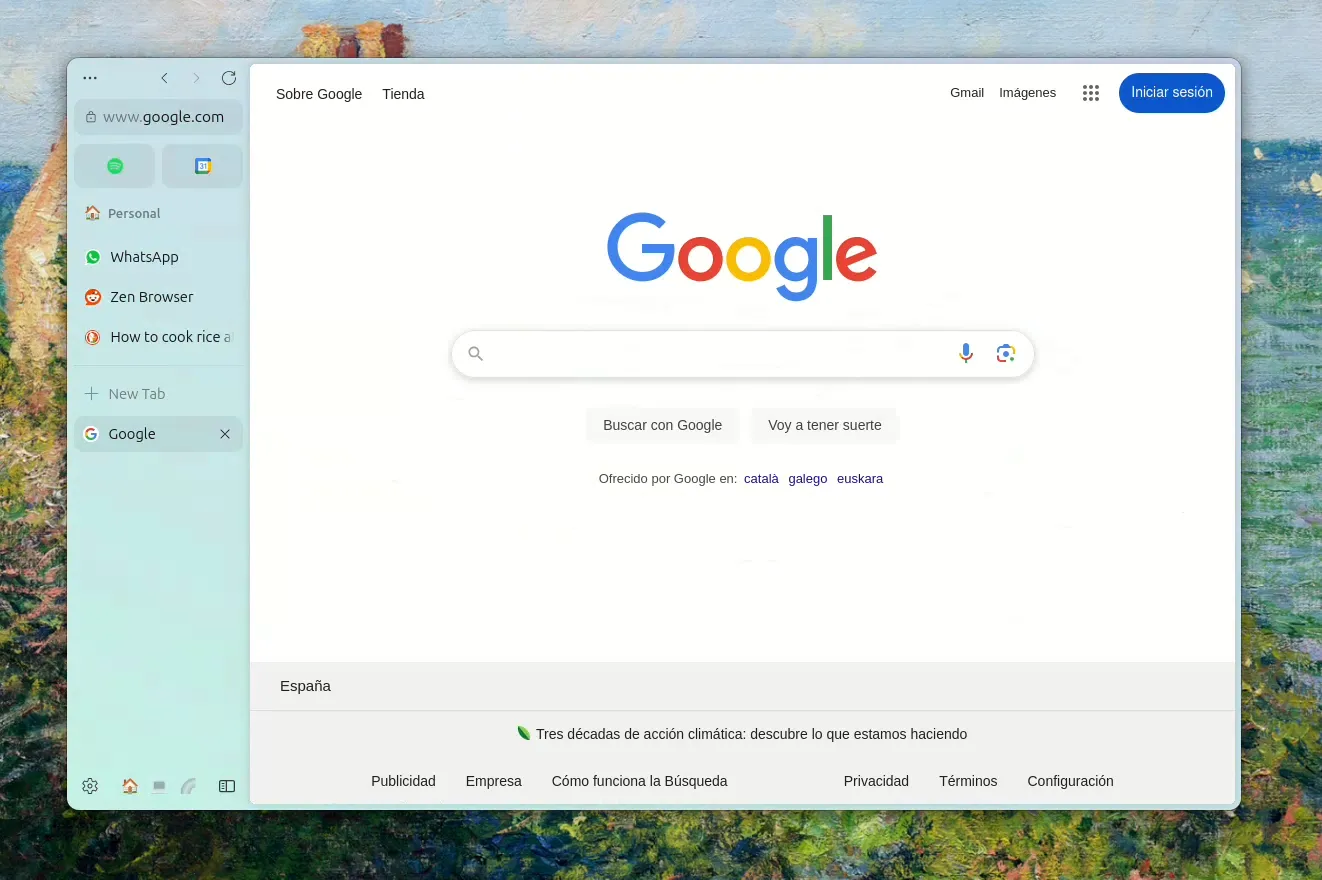1322x880 pixels.
Task: Open the Términos footer link
Action: (968, 781)
